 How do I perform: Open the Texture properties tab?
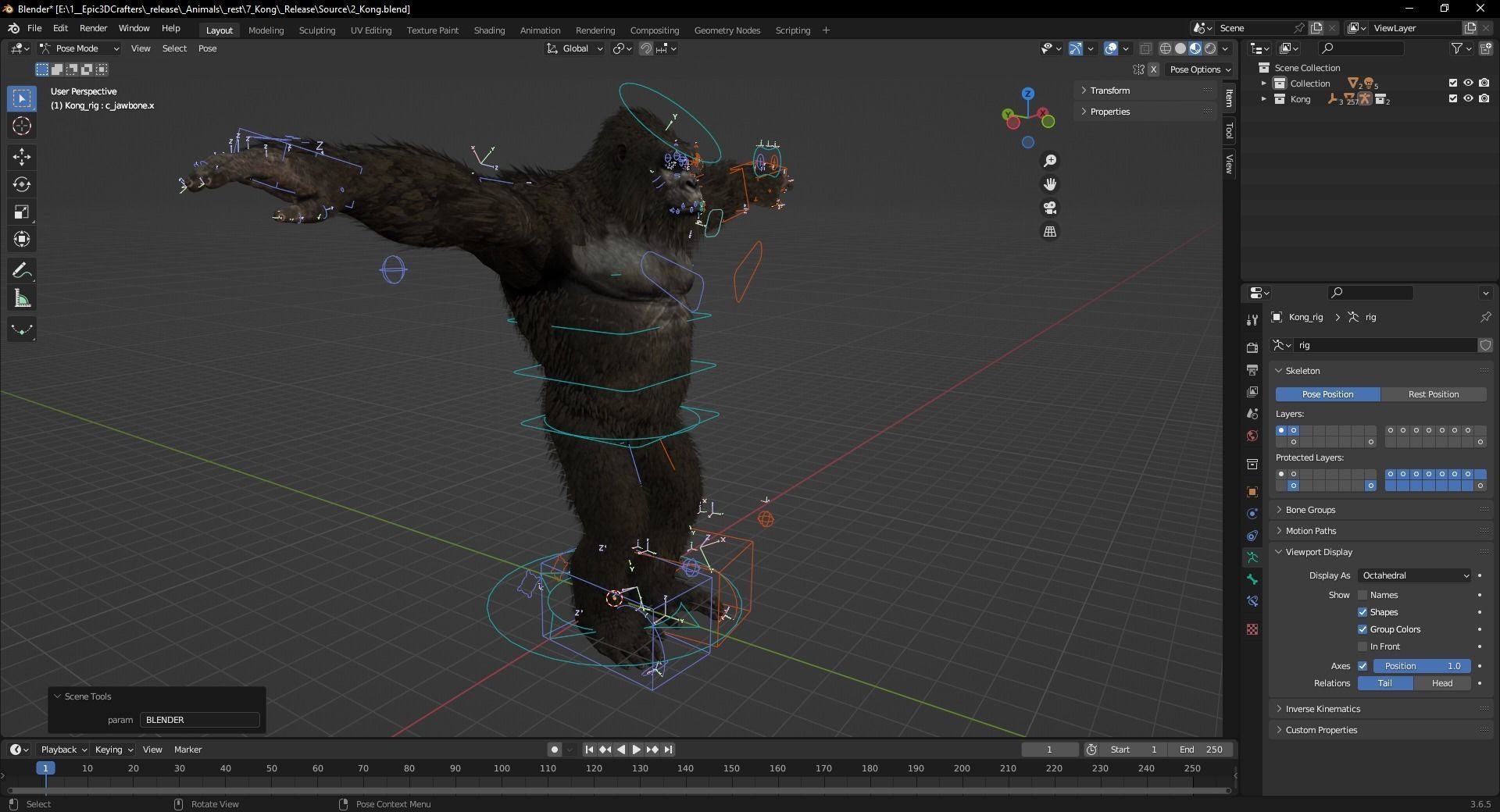(x=1252, y=629)
